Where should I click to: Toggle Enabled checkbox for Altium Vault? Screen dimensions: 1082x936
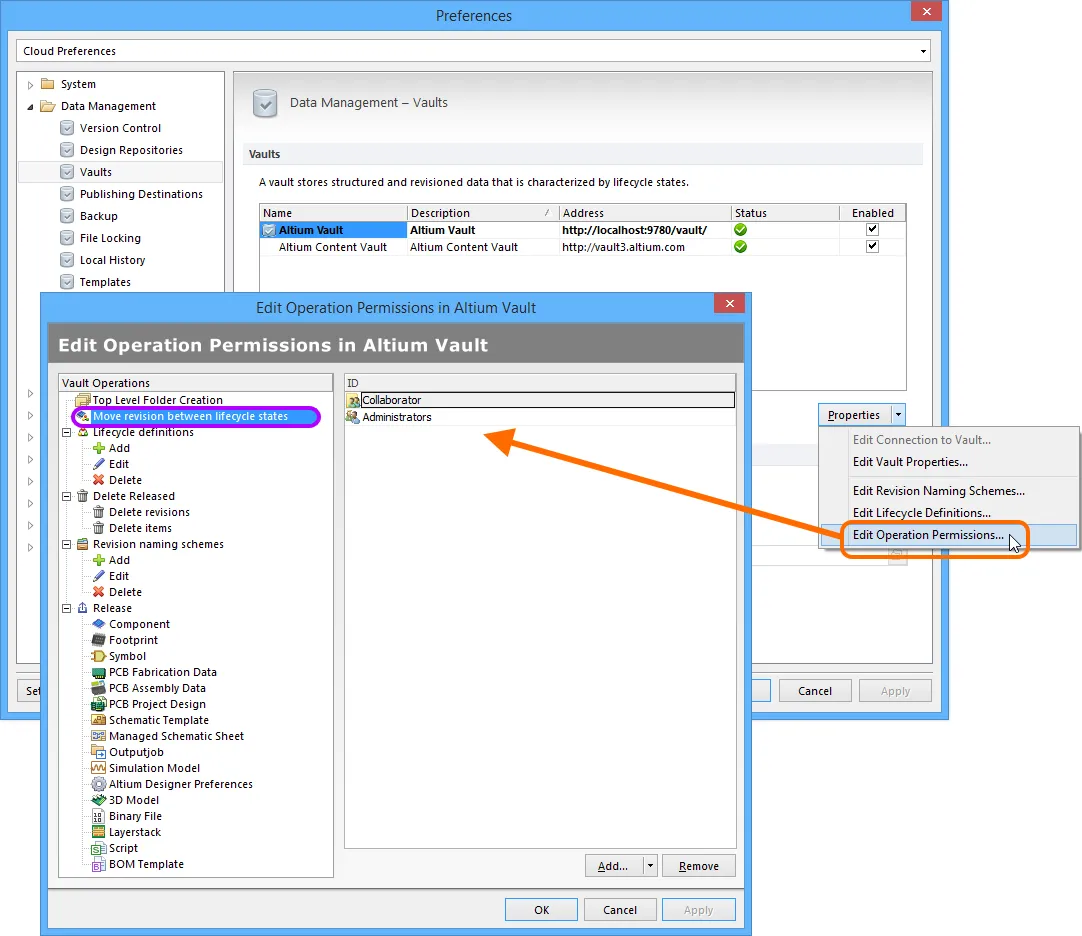point(872,229)
